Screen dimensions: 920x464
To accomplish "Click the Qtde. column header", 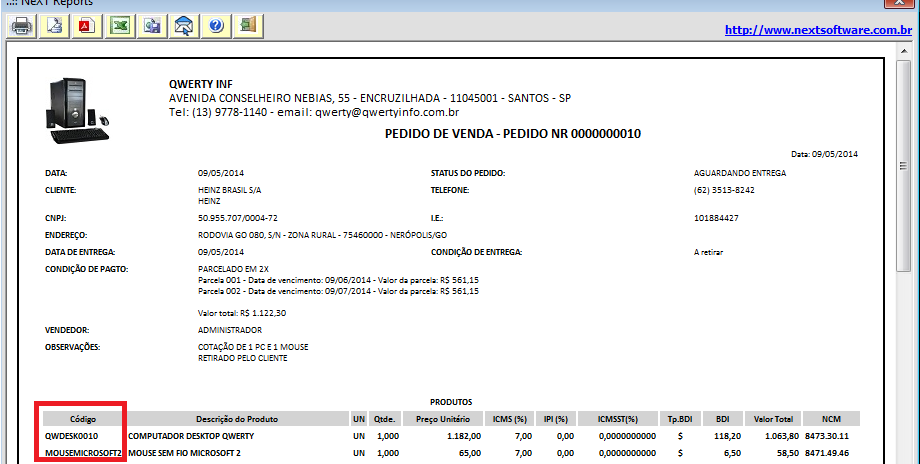I will pos(385,419).
